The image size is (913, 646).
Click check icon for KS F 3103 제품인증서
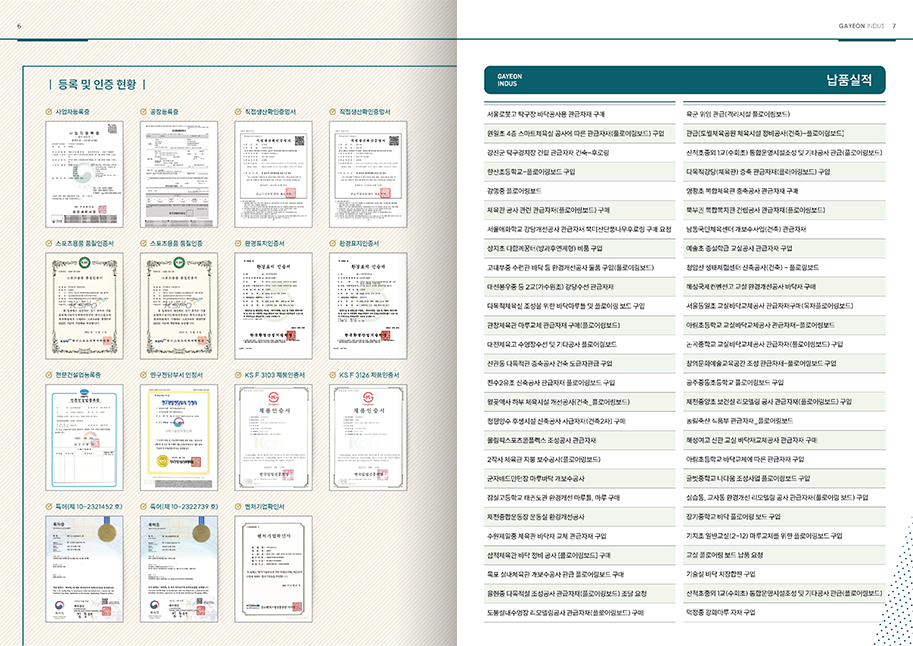point(237,375)
